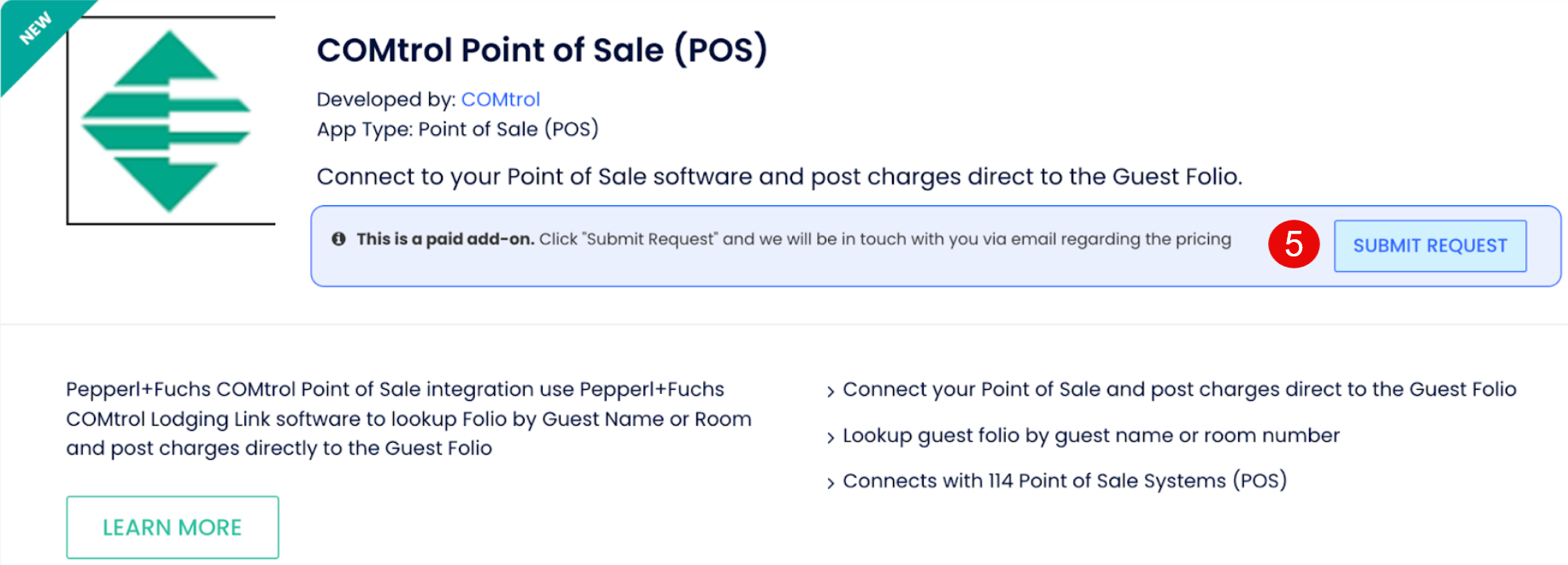Click the Pepperl+Fuchs integration description paragraph

click(408, 419)
